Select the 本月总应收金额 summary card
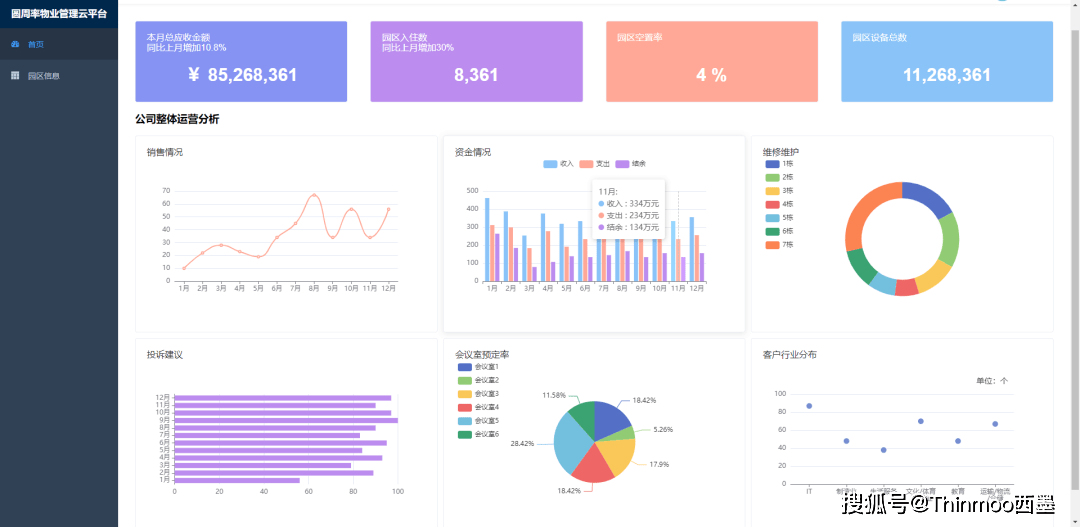The height and width of the screenshot is (527, 1080). pyautogui.click(x=241, y=61)
